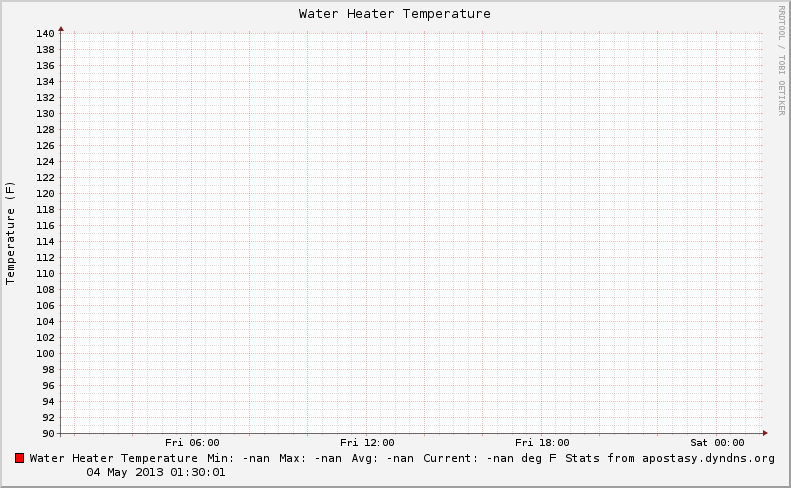Select the "Fri 12:00" time axis label
Screen dimensions: 791x488
tap(367, 442)
